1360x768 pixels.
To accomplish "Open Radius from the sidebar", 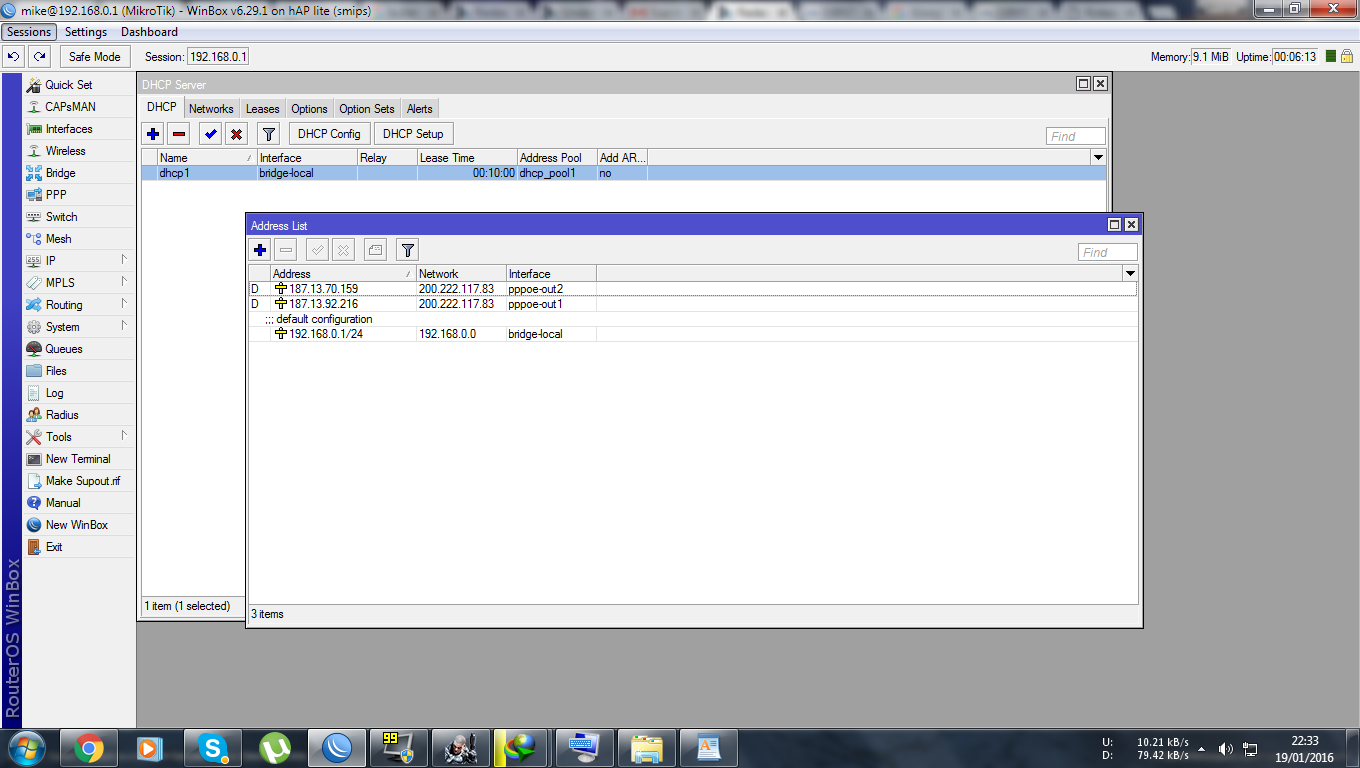I will tap(62, 415).
